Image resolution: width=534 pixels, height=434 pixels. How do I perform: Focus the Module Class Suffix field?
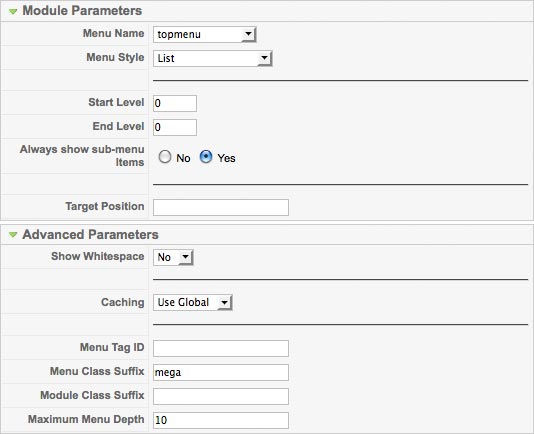point(221,397)
